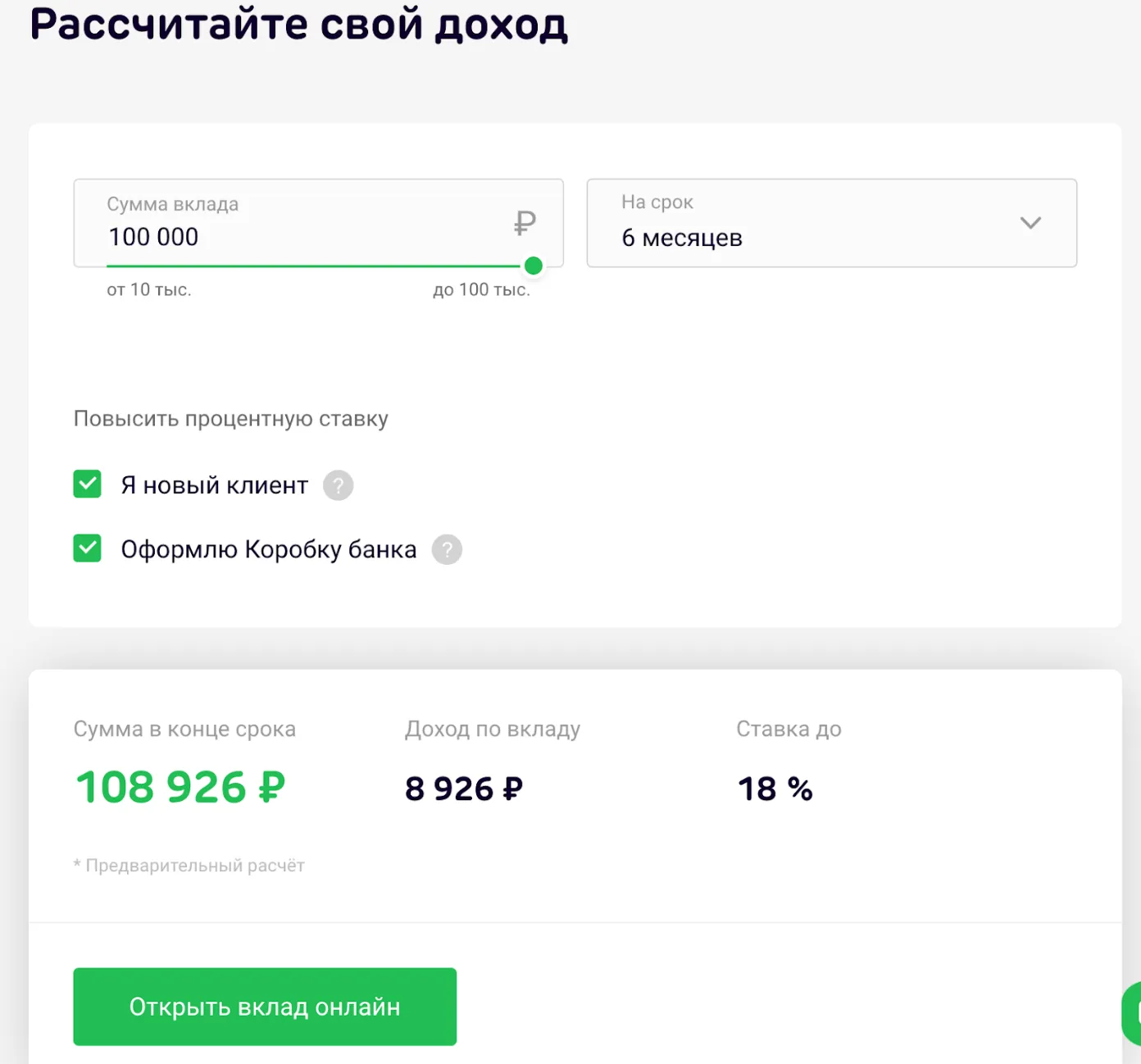Viewport: 1141px width, 1064px height.
Task: Click the "Оформлю Коробку банка" label text
Action: tap(268, 549)
